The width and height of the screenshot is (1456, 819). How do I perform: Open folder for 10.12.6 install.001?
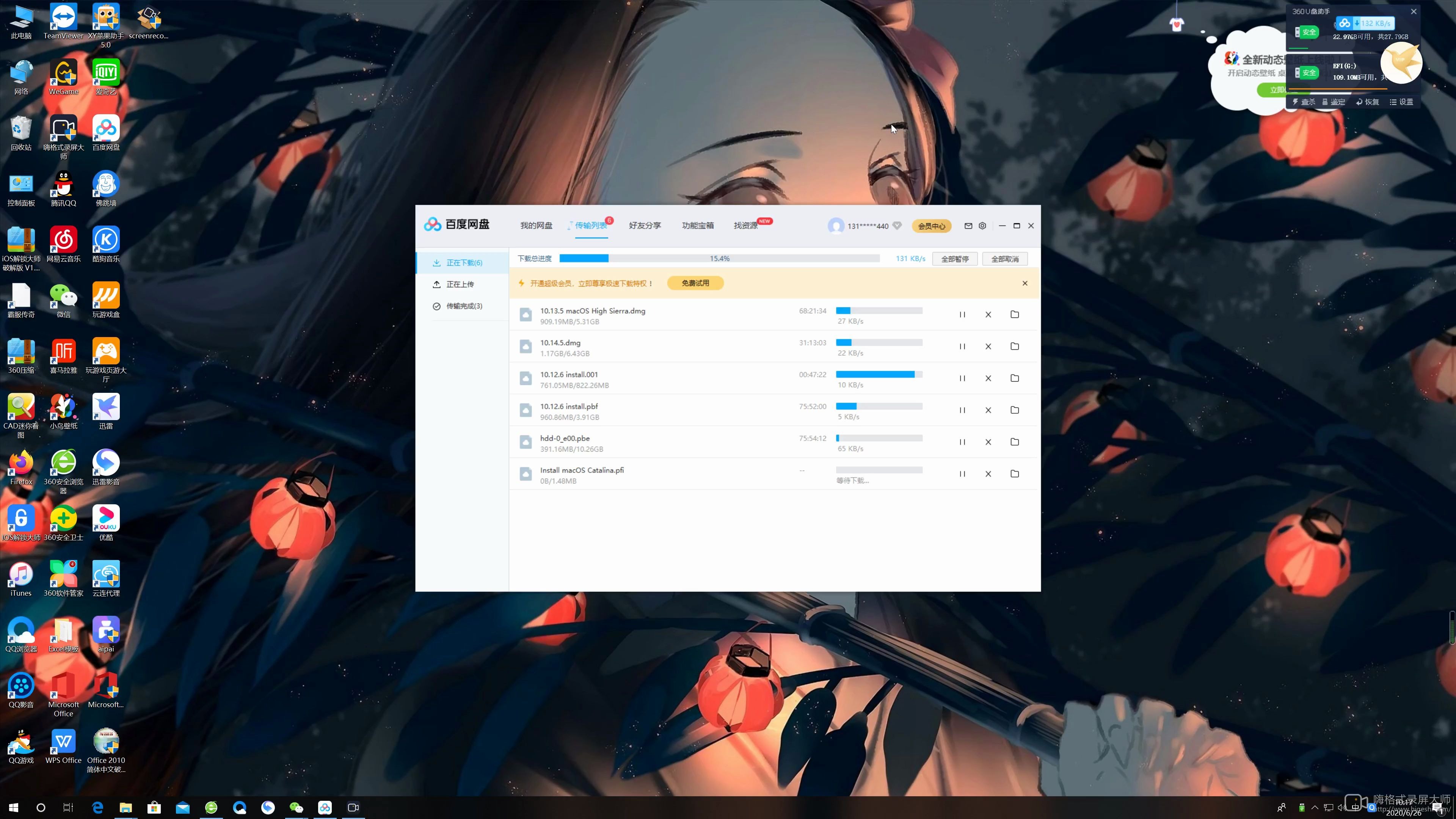coord(1015,378)
